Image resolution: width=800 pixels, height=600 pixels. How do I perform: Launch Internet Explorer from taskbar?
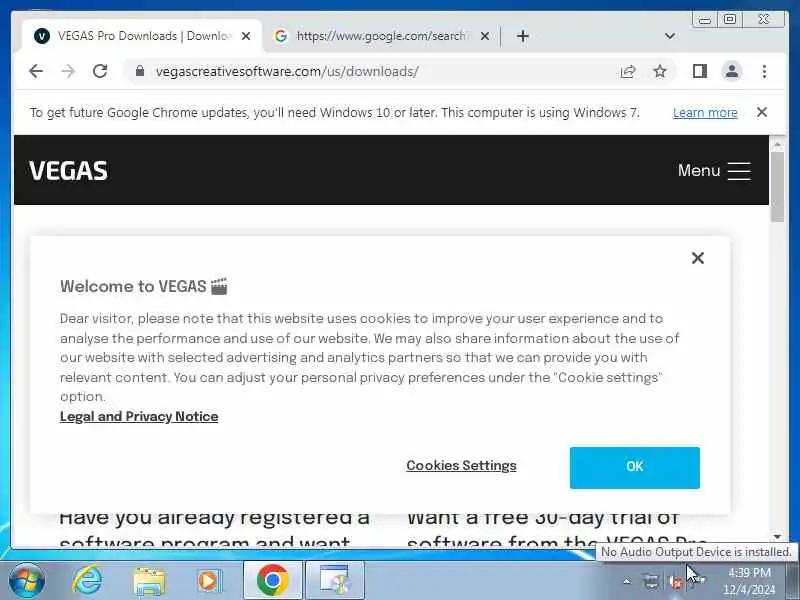pos(87,581)
